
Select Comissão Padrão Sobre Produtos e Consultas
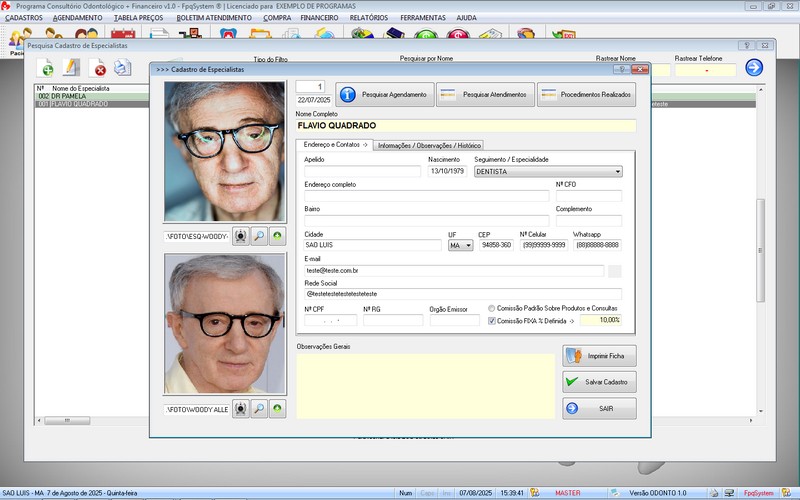coord(492,308)
